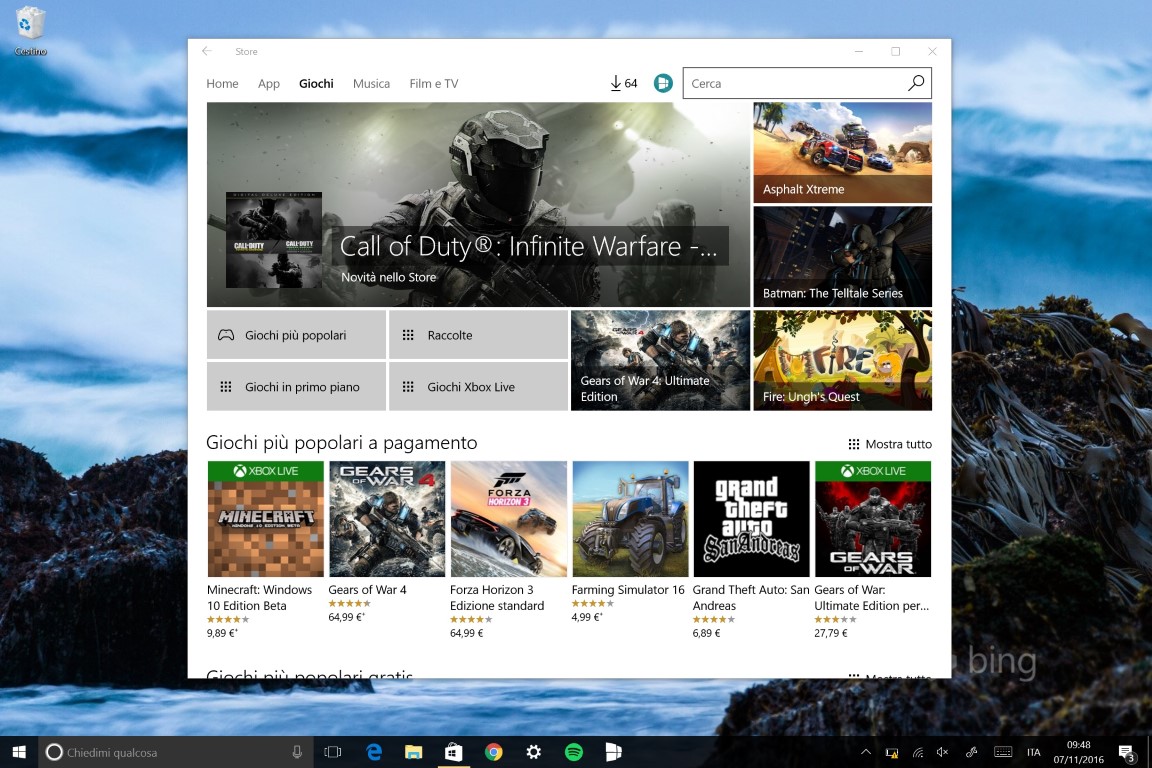Viewport: 1152px width, 768px height.
Task: Click the Store icon in the taskbar
Action: coord(453,752)
